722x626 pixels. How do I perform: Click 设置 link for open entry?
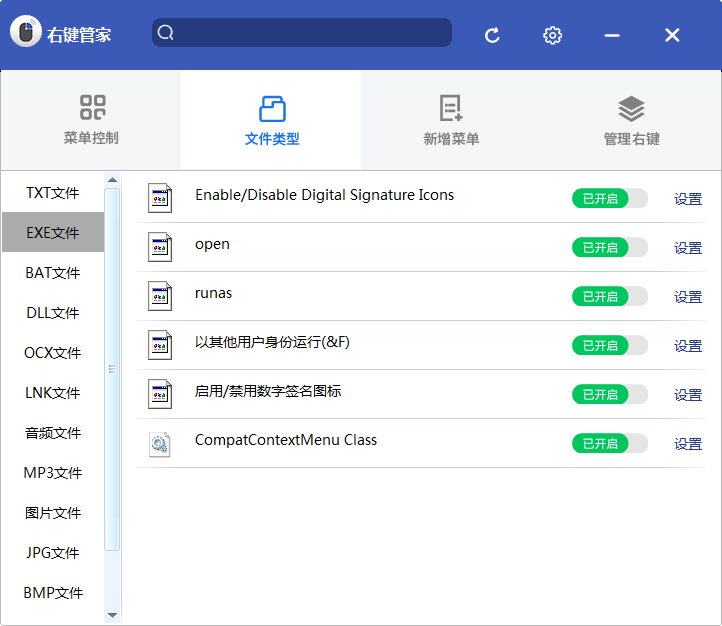(688, 248)
